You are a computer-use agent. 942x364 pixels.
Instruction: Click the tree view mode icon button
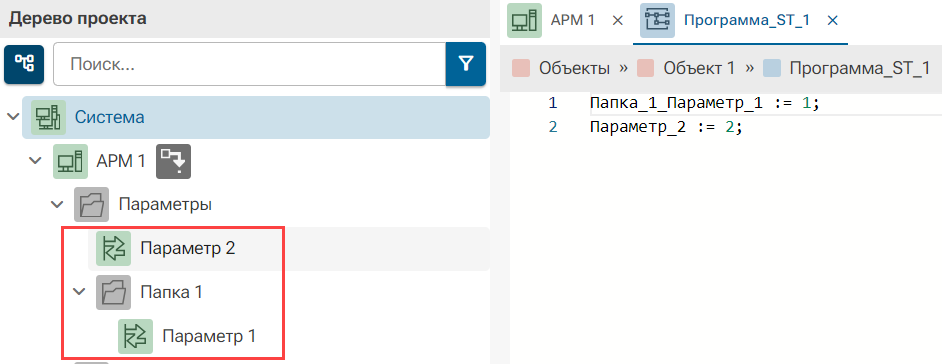click(x=24, y=64)
